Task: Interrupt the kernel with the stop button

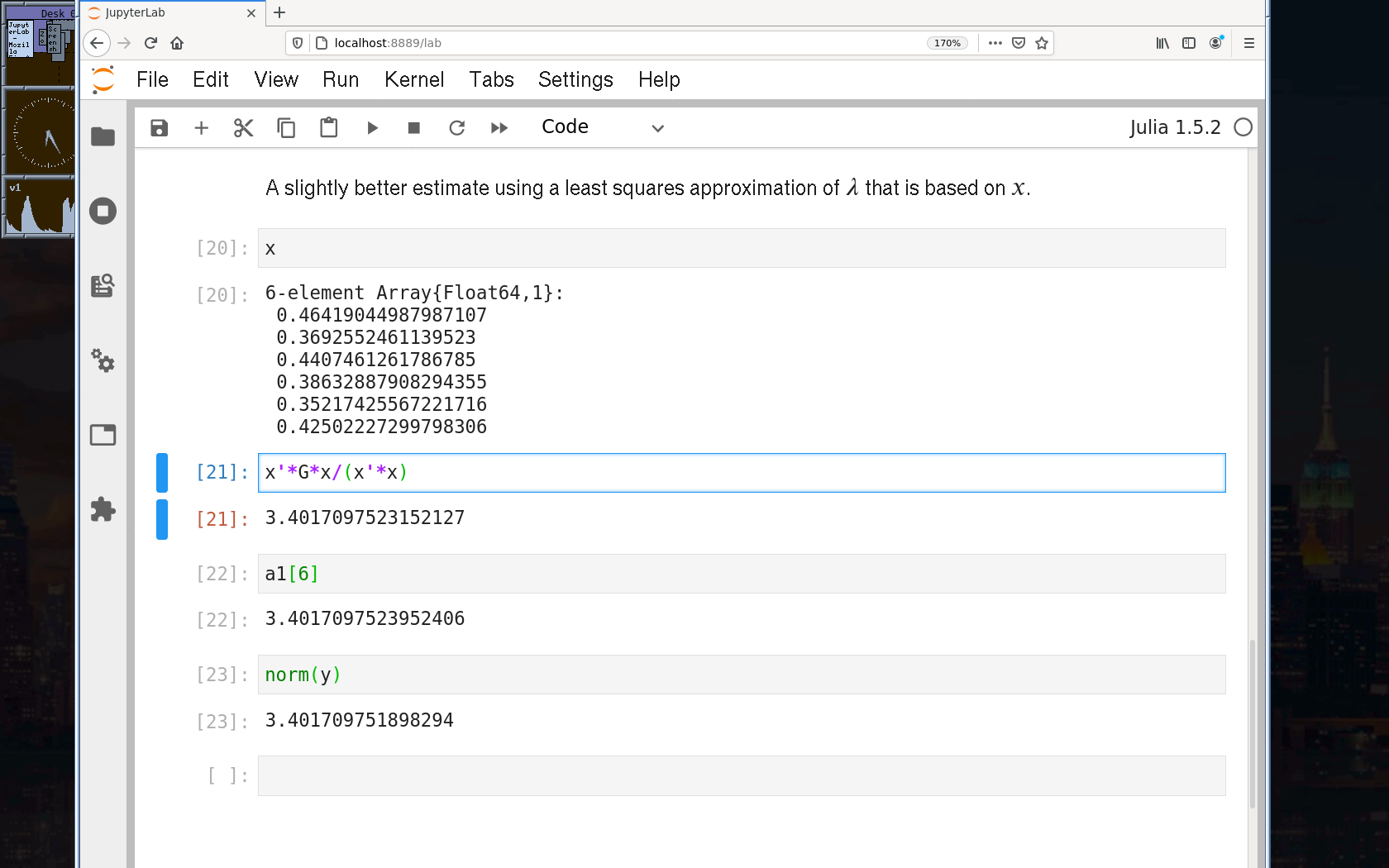Action: tap(414, 128)
